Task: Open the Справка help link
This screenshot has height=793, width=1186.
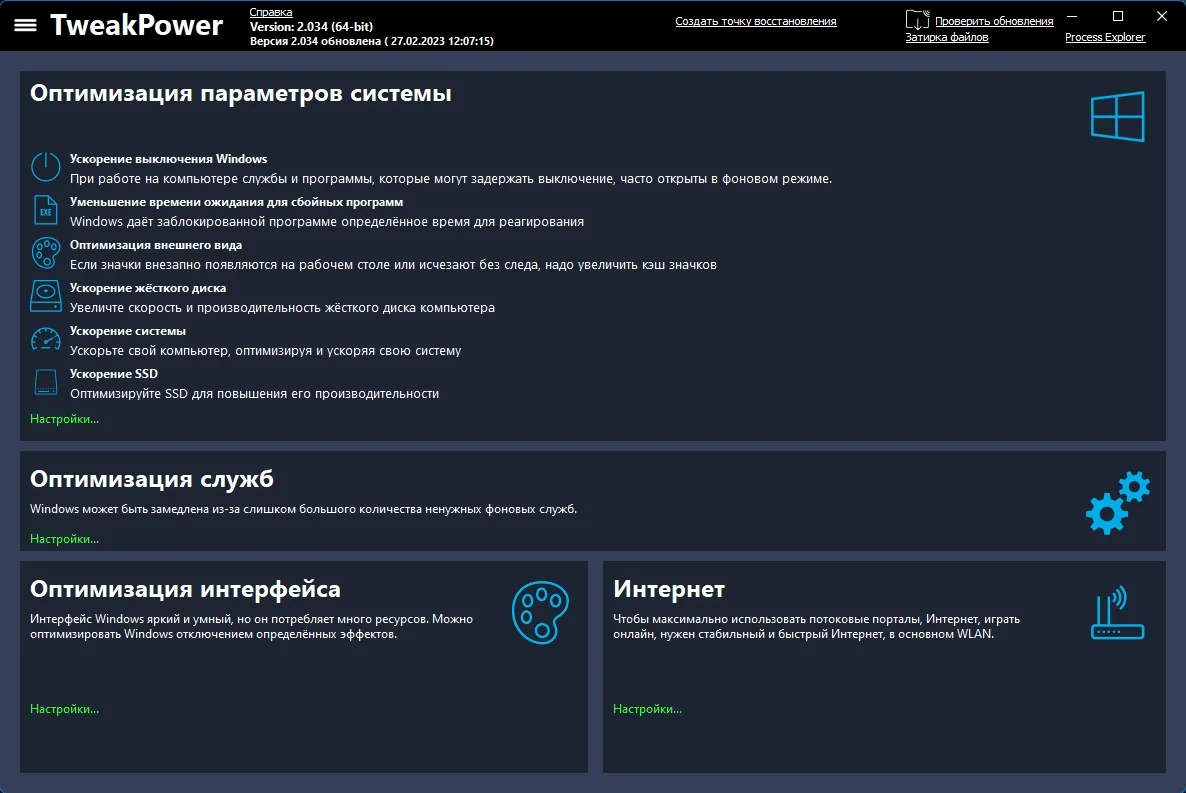Action: [271, 12]
